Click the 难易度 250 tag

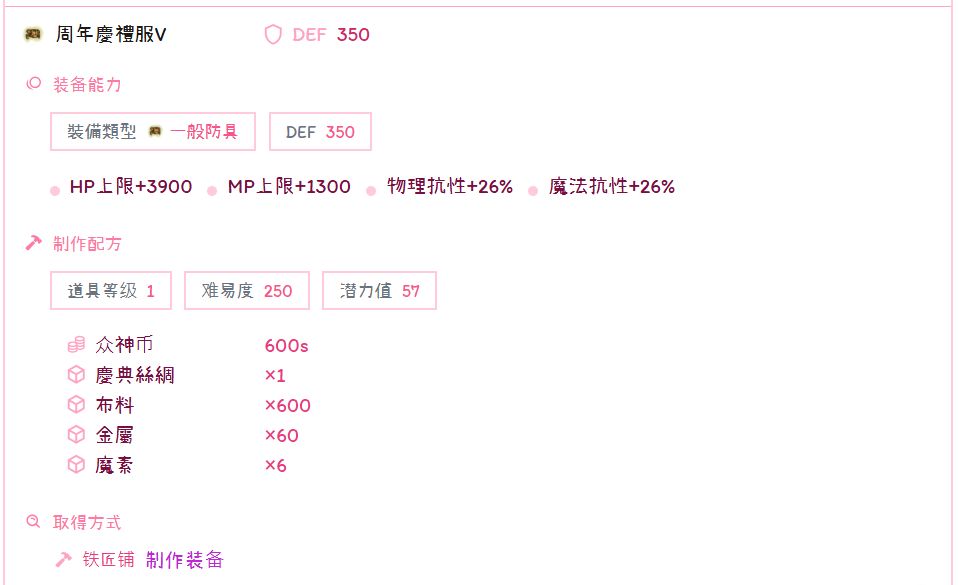tap(247, 291)
